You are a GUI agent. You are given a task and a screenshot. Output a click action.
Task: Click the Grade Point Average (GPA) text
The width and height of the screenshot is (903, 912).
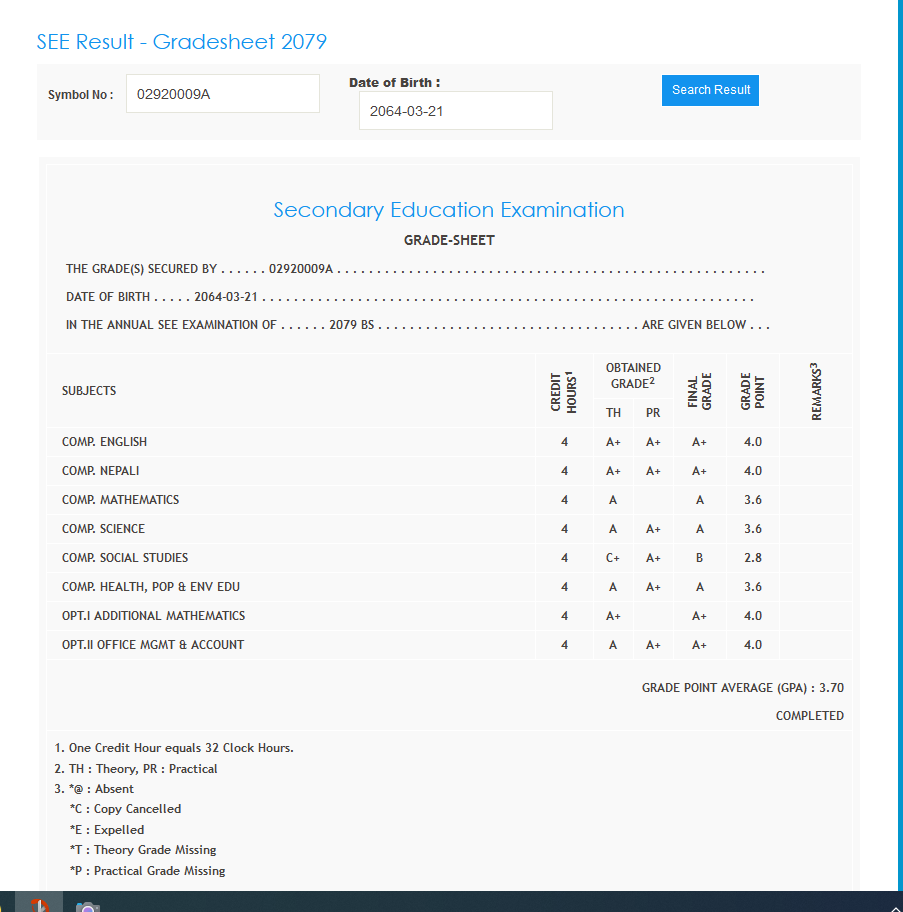tap(742, 688)
